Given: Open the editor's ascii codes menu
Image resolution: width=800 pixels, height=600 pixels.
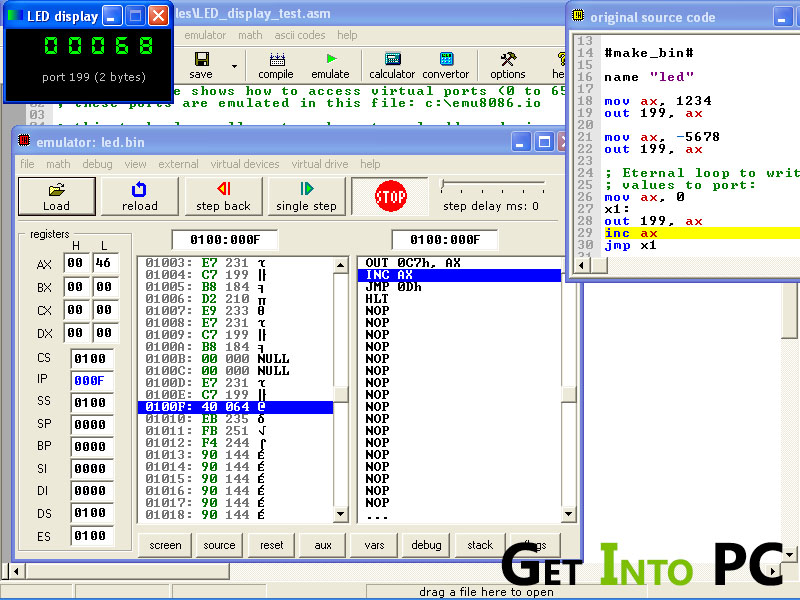Looking at the screenshot, I should [300, 35].
